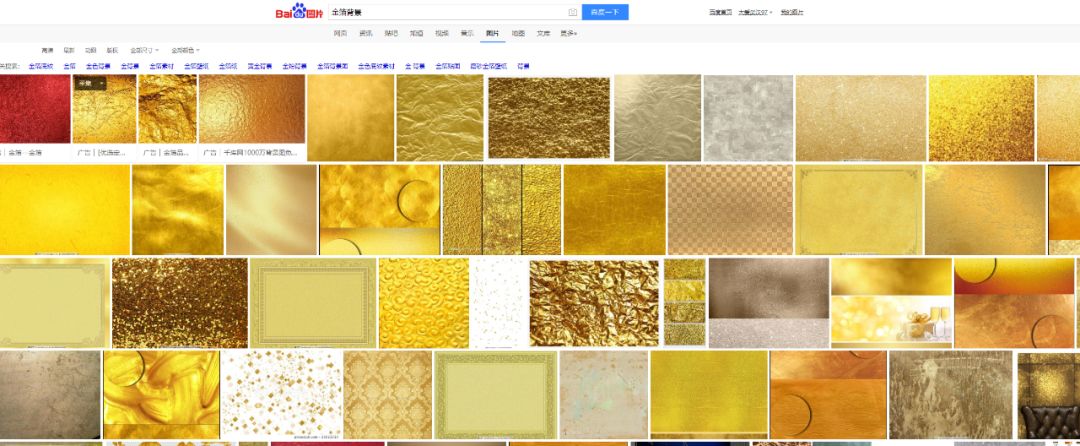Click the last related-search link 背景
Screen dimensions: 1080x446
click(x=523, y=66)
